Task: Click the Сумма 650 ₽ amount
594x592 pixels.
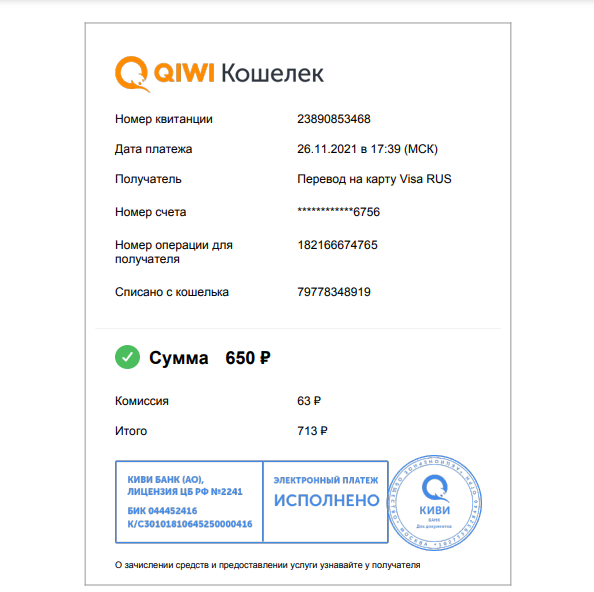Action: coord(209,358)
